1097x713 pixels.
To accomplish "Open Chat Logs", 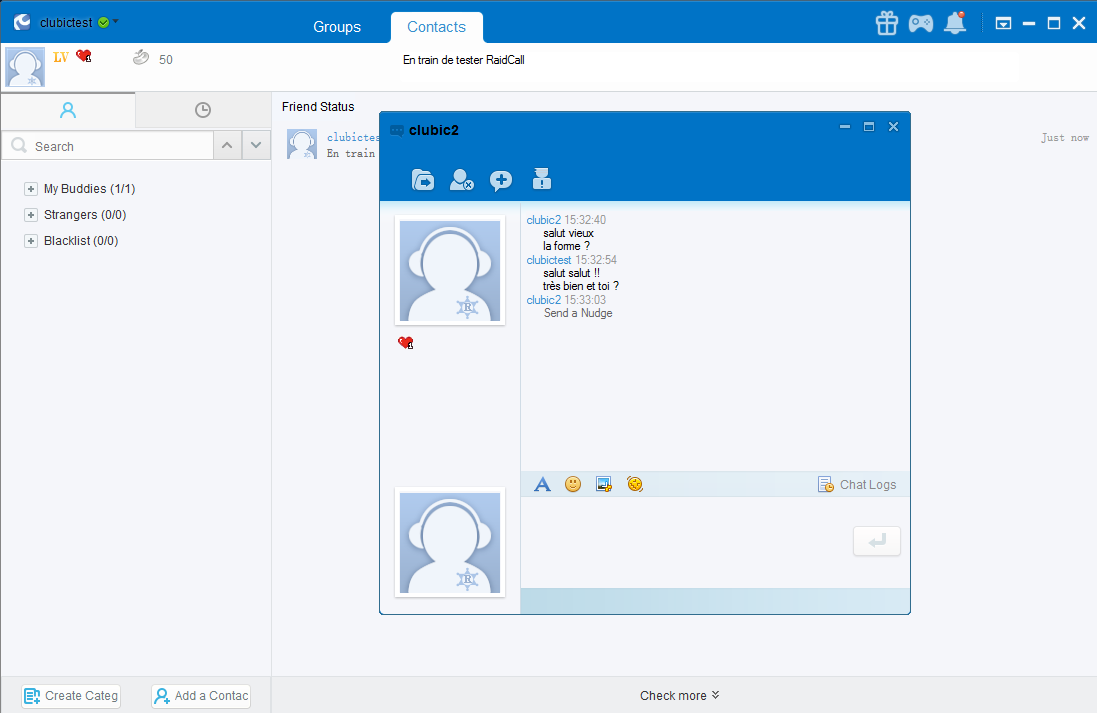I will pos(857,484).
